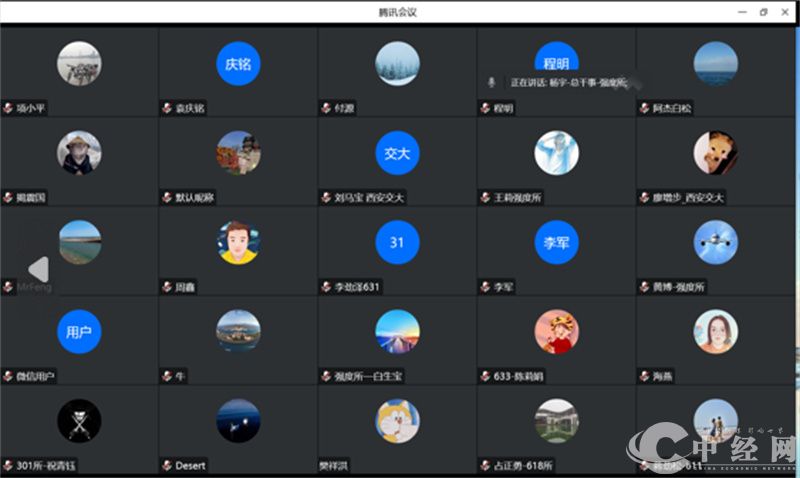Screen dimensions: 800x478
Task: Select the 交大 blue avatar of 刘马宝
Action: click(x=397, y=153)
